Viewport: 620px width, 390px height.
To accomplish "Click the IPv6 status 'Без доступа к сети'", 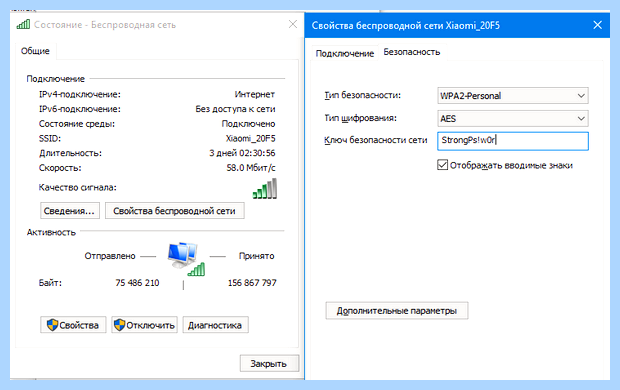I will click(235, 109).
